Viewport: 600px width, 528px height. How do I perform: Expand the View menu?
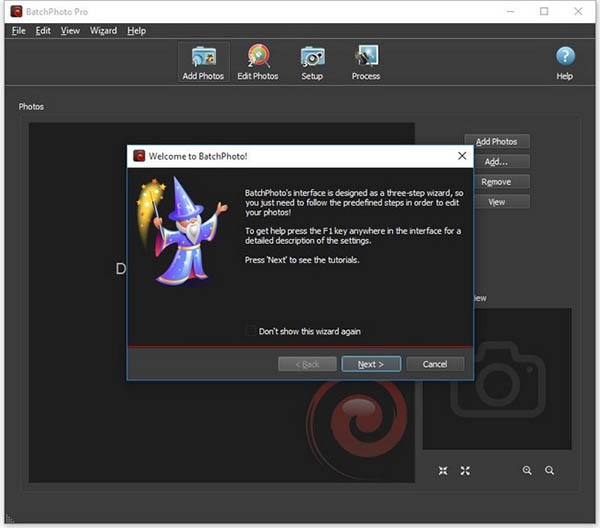coord(70,31)
